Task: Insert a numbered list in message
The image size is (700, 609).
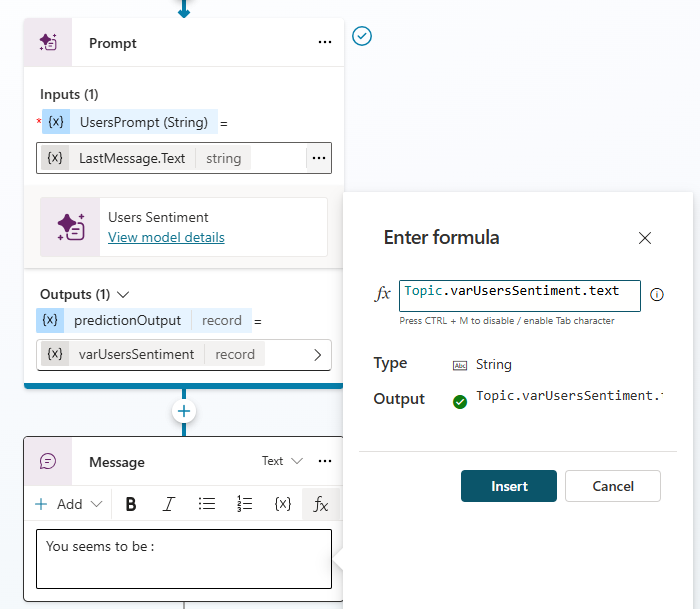Action: 244,504
